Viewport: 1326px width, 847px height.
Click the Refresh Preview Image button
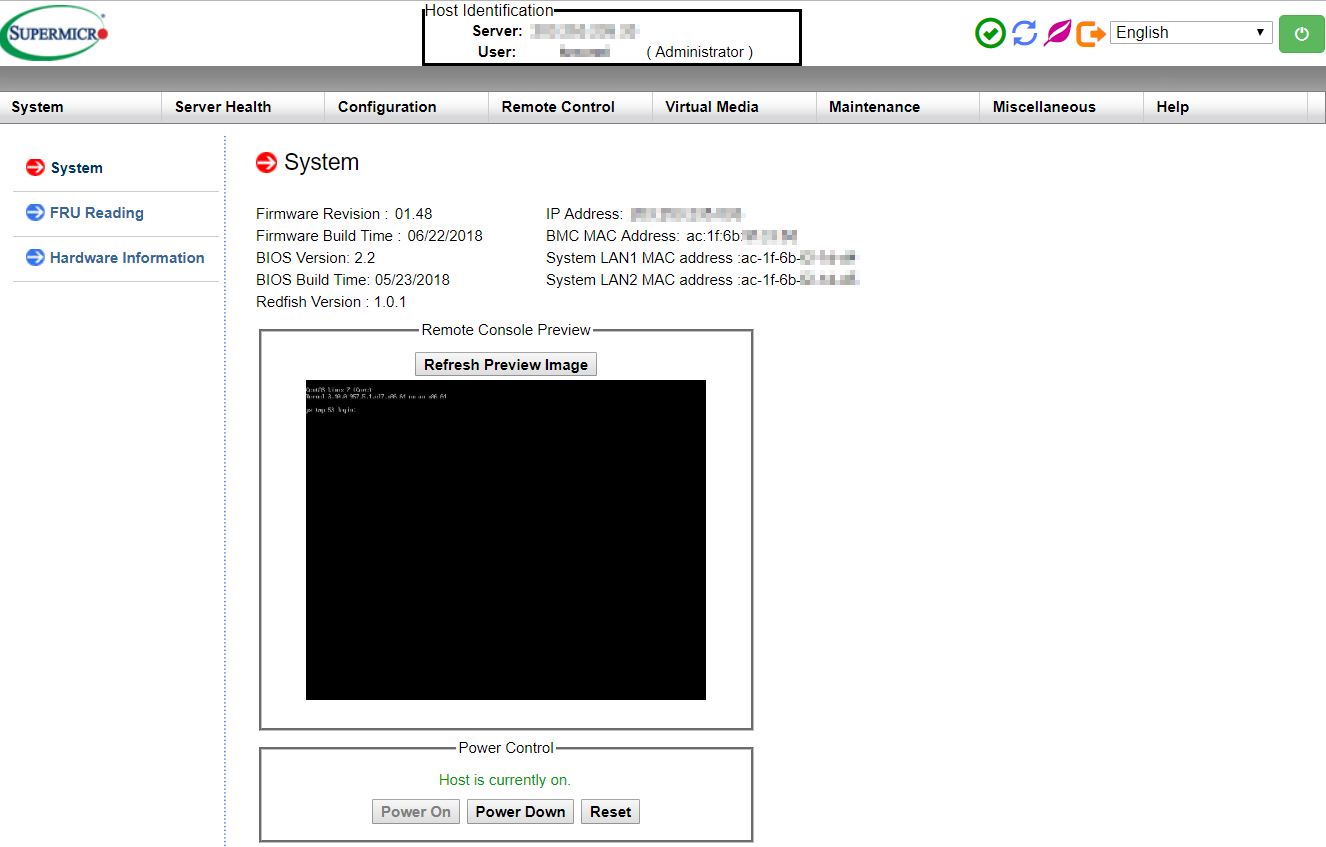(506, 365)
